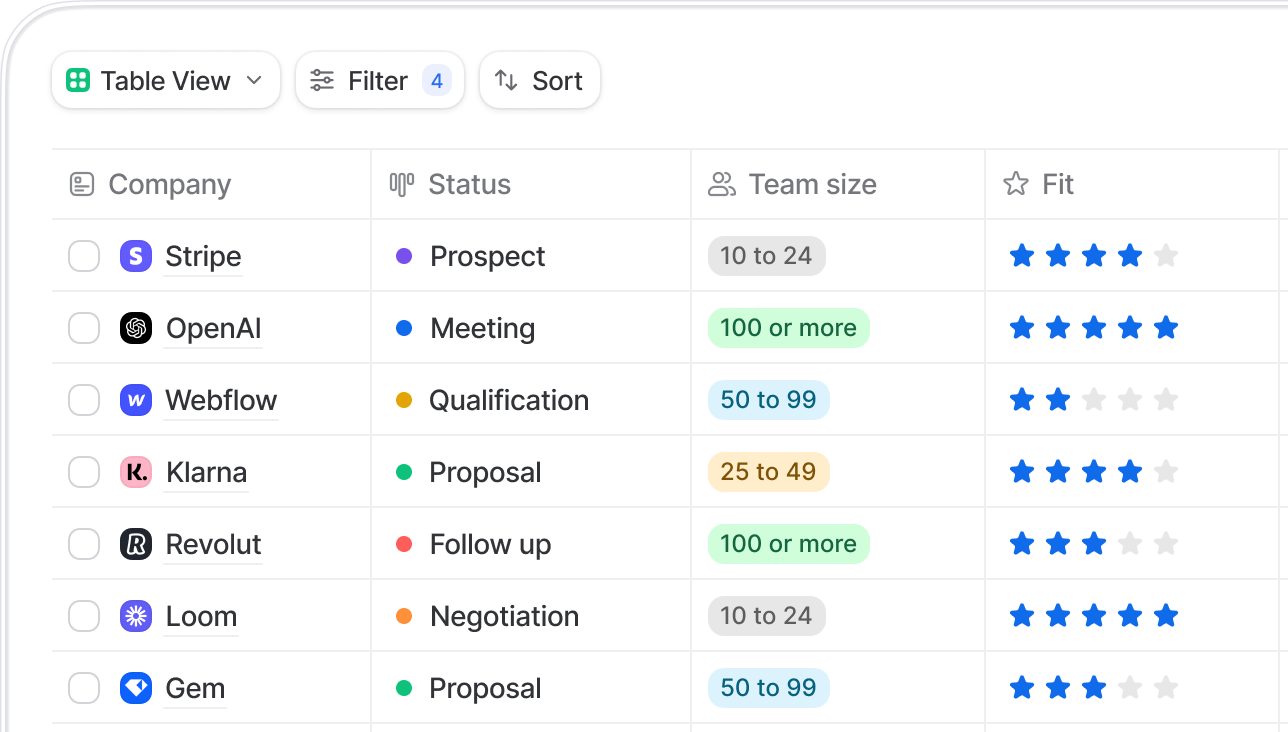Image resolution: width=1288 pixels, height=732 pixels.
Task: Click the Gem logo icon
Action: [x=136, y=688]
